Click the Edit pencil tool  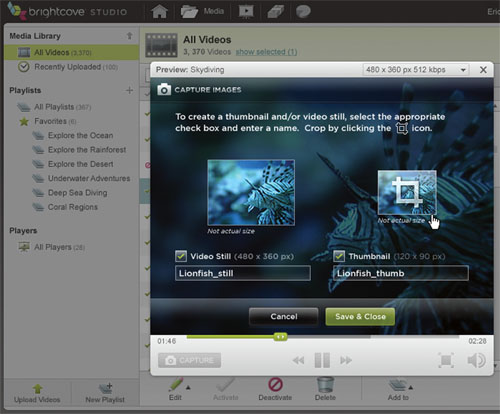(176, 389)
